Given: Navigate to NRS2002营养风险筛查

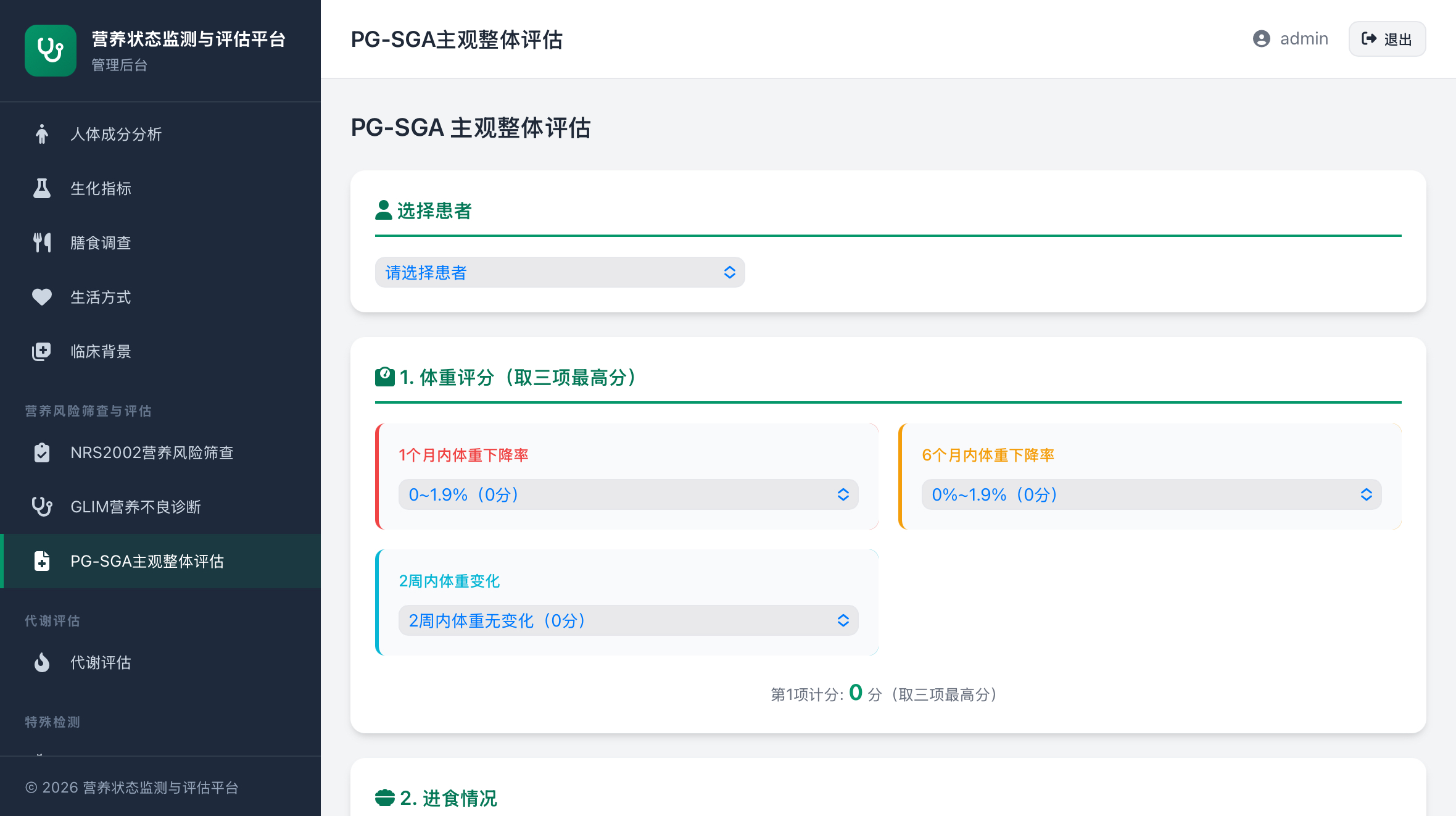Looking at the screenshot, I should point(160,452).
